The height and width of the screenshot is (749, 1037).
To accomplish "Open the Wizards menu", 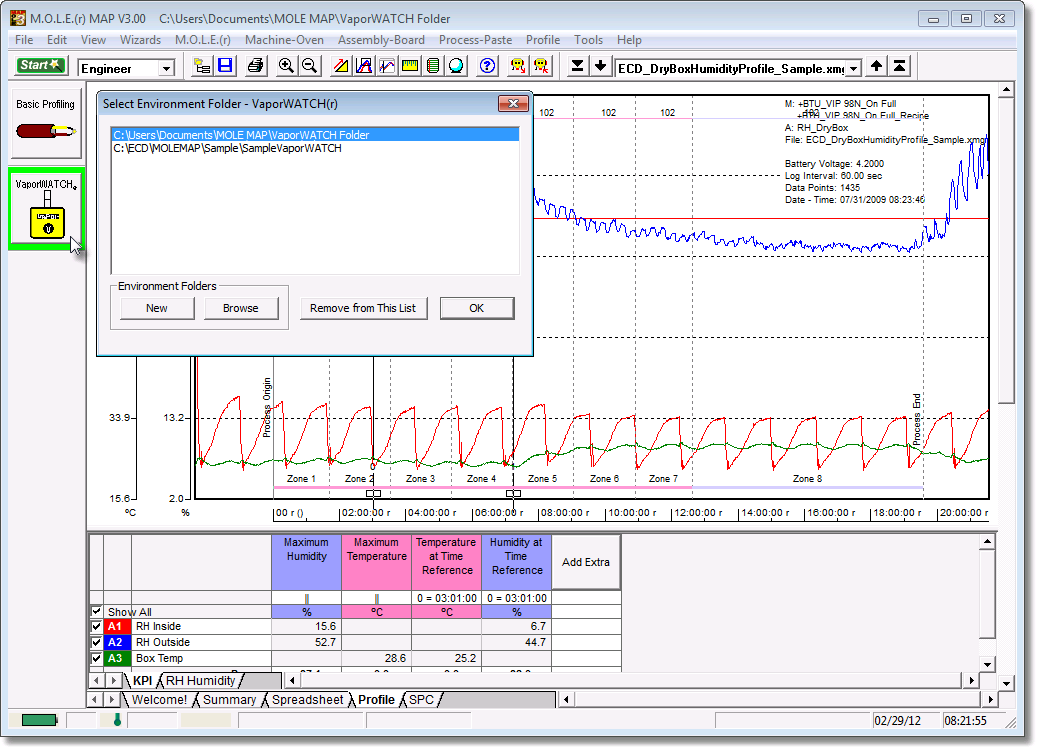I will [140, 40].
